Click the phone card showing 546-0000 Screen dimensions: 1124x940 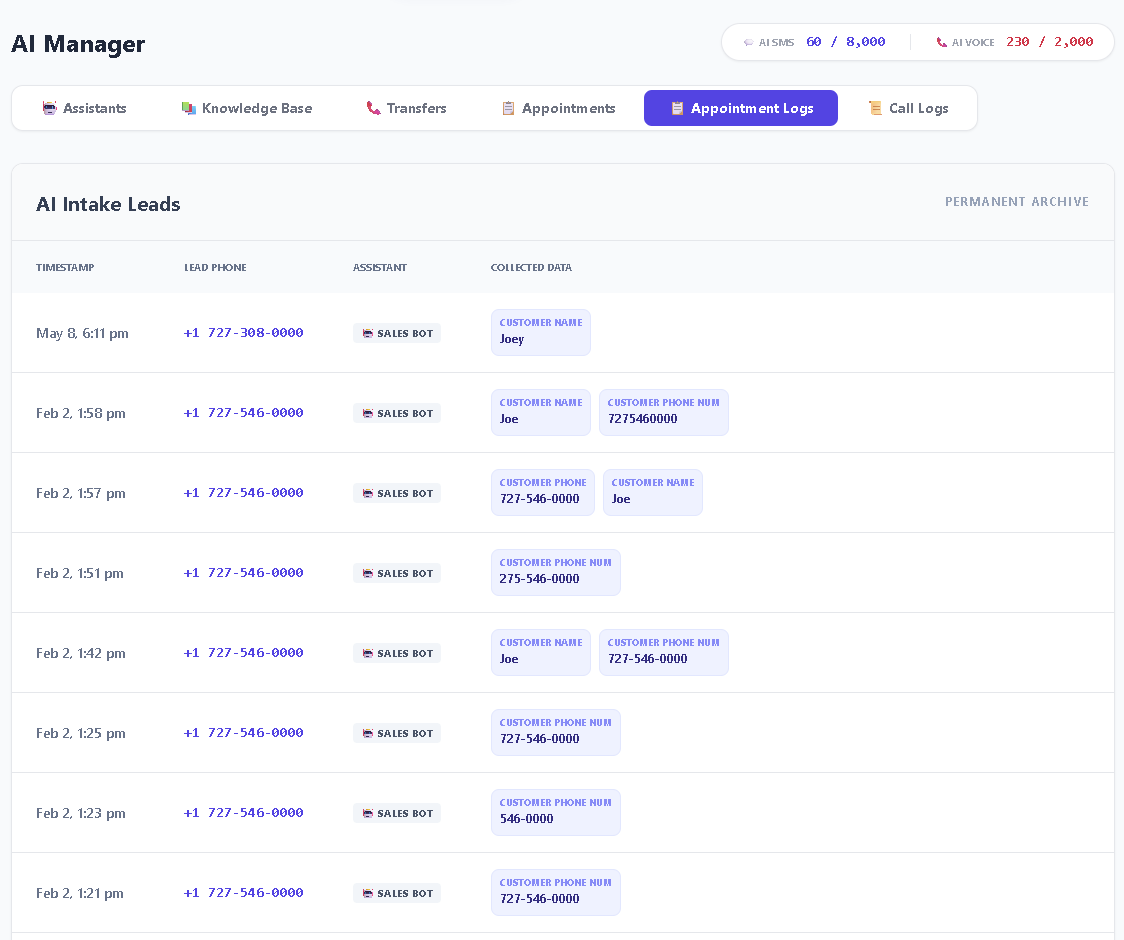point(556,813)
